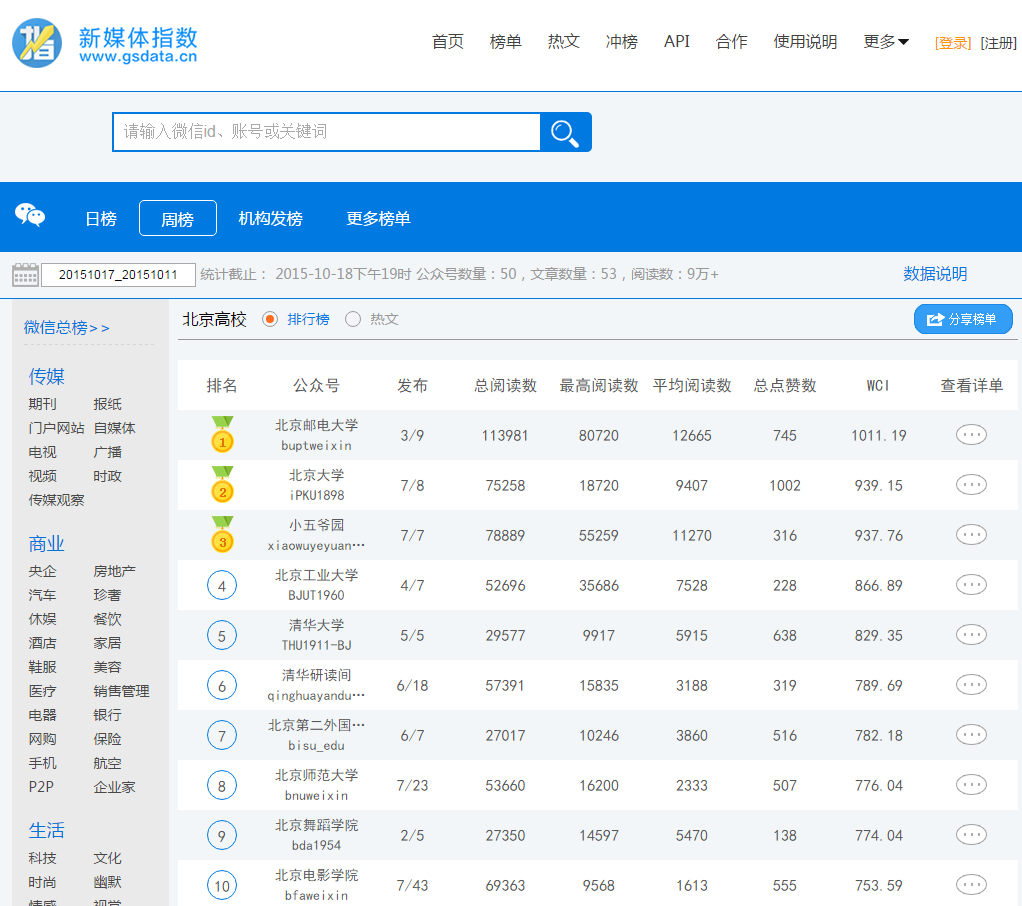Open details for 清华研读间 row
The width and height of the screenshot is (1022, 906).
coord(971,685)
